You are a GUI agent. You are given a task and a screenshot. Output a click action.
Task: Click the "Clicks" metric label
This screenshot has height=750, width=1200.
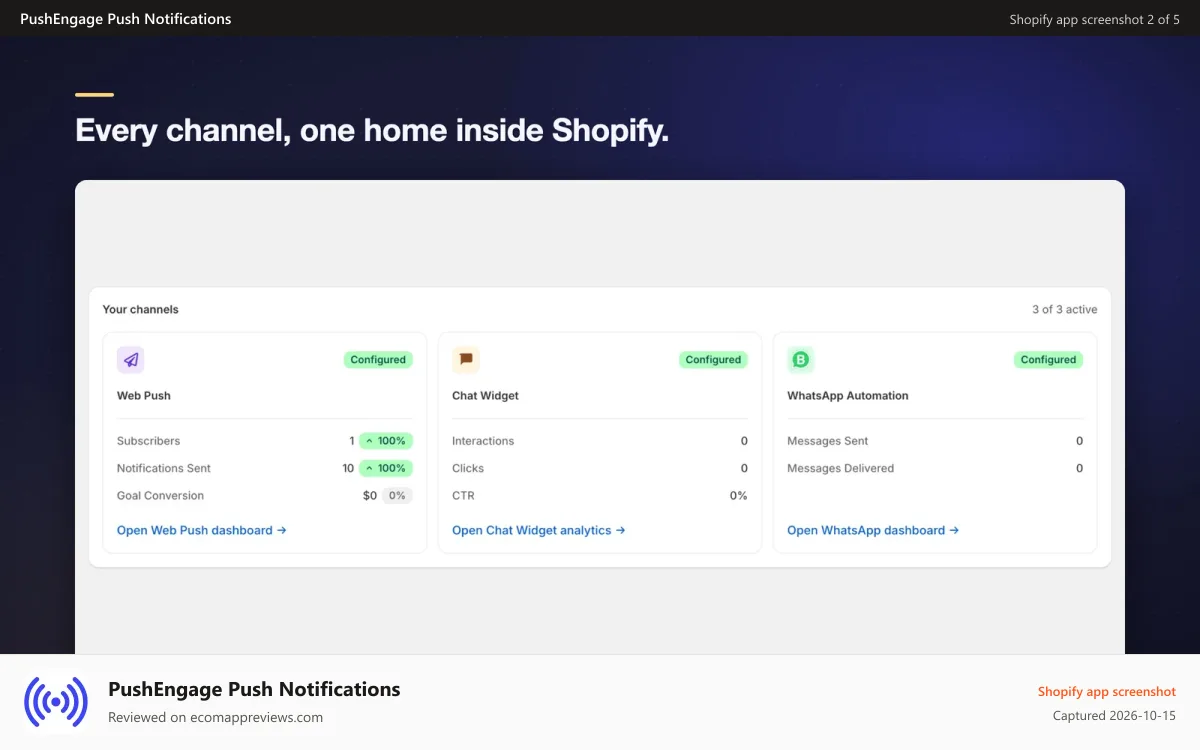(468, 468)
